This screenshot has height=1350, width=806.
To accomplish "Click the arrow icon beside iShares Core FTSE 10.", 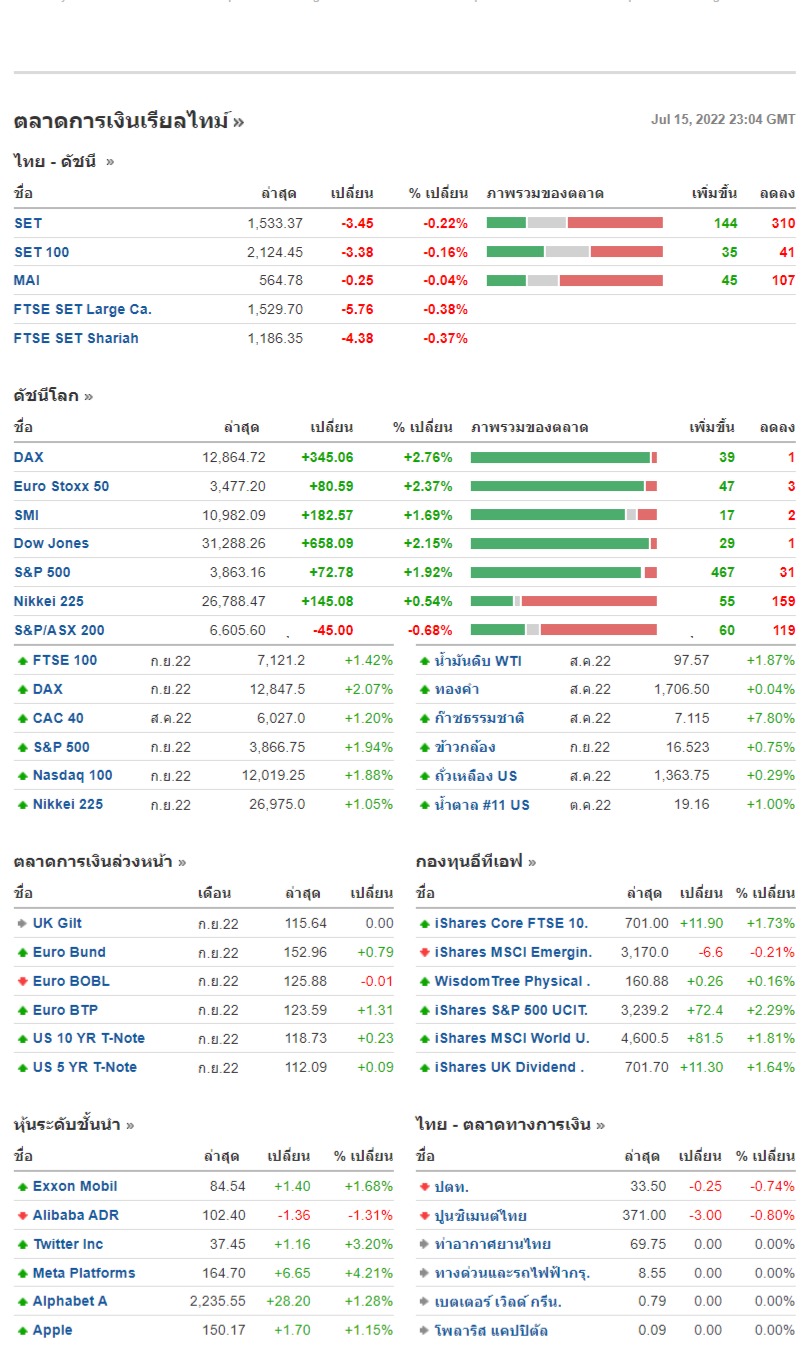I will [x=425, y=924].
